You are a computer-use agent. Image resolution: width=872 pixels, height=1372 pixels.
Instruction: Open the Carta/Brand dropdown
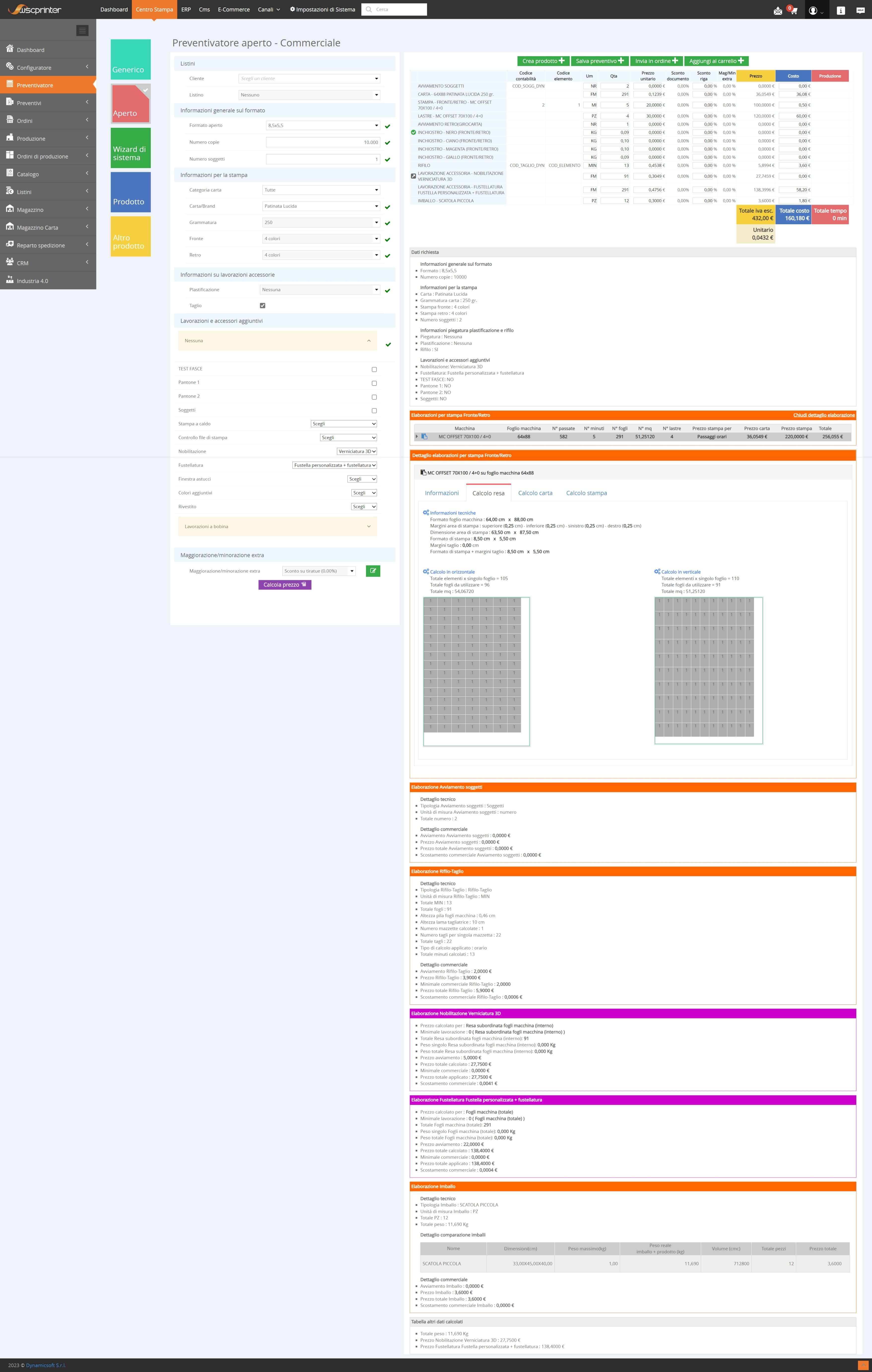321,206
